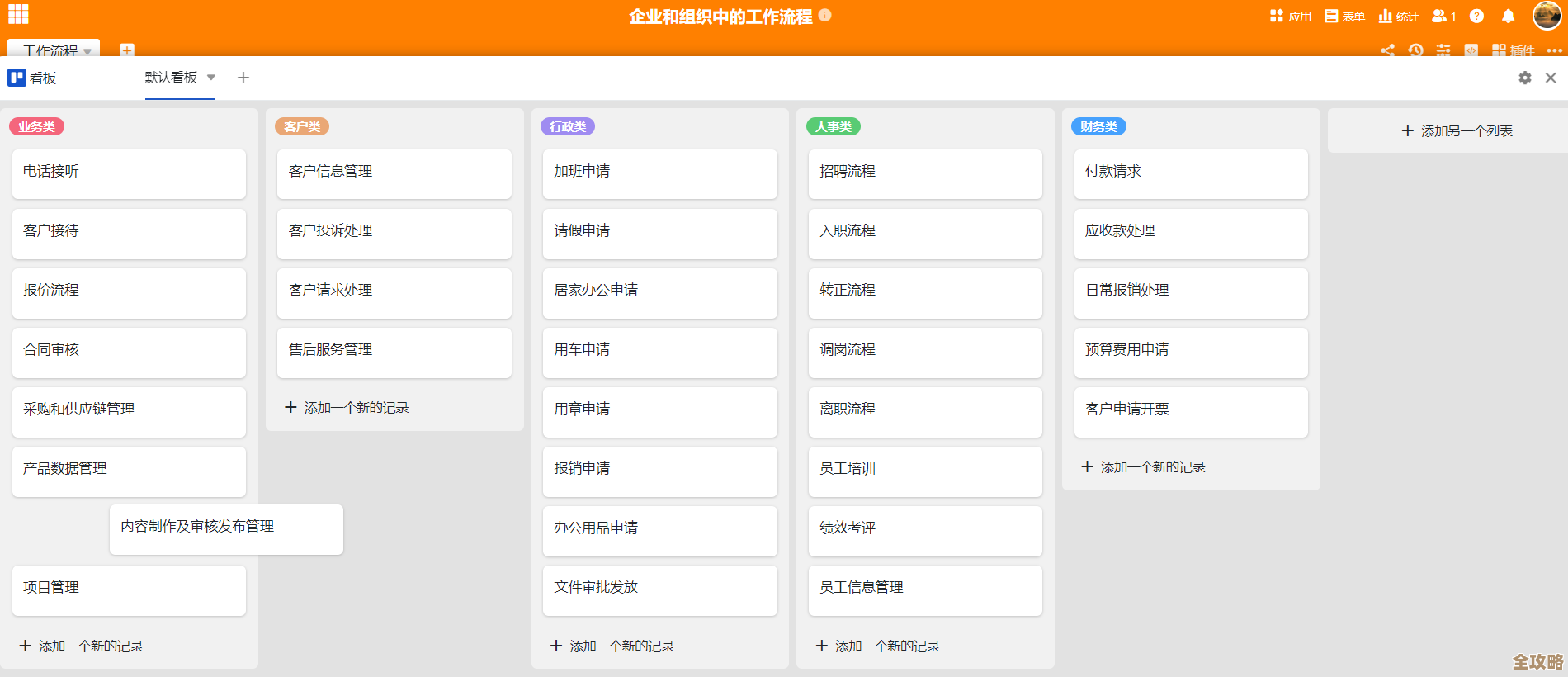The height and width of the screenshot is (677, 1568).
Task: Add a new record under 财务类
Action: point(1143,466)
